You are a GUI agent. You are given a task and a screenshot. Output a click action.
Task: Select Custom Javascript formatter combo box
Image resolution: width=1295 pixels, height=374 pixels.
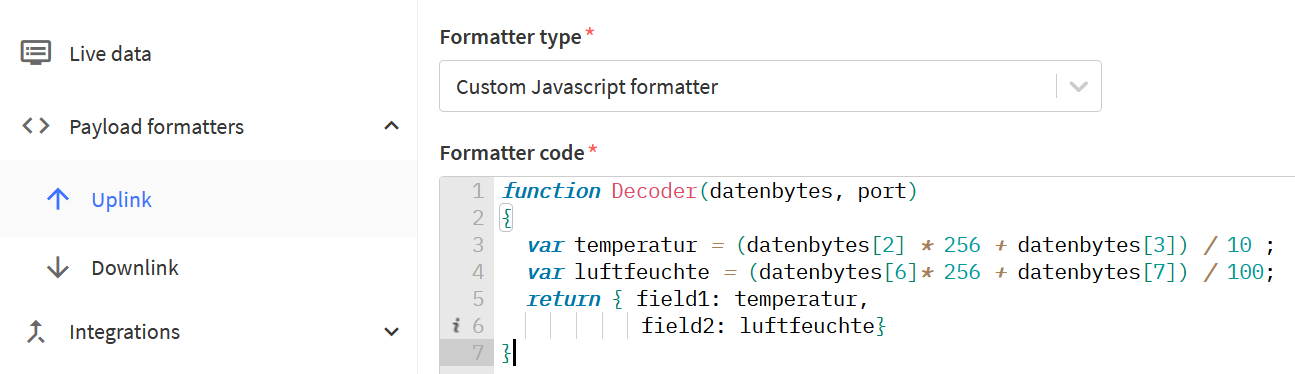pyautogui.click(x=770, y=86)
